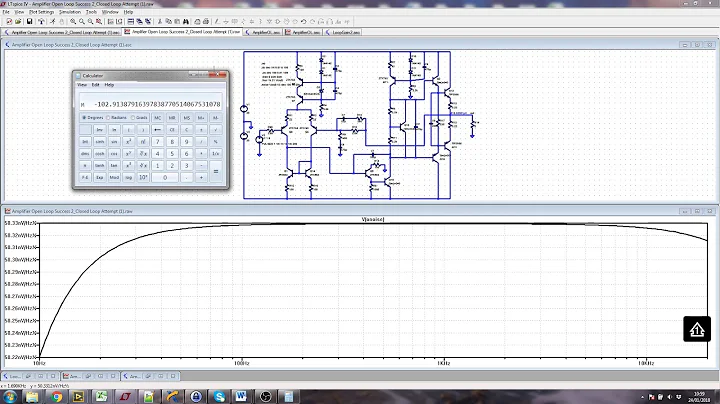Switch to the LoopGain2.asc tab
The width and height of the screenshot is (720, 404).
343,32
